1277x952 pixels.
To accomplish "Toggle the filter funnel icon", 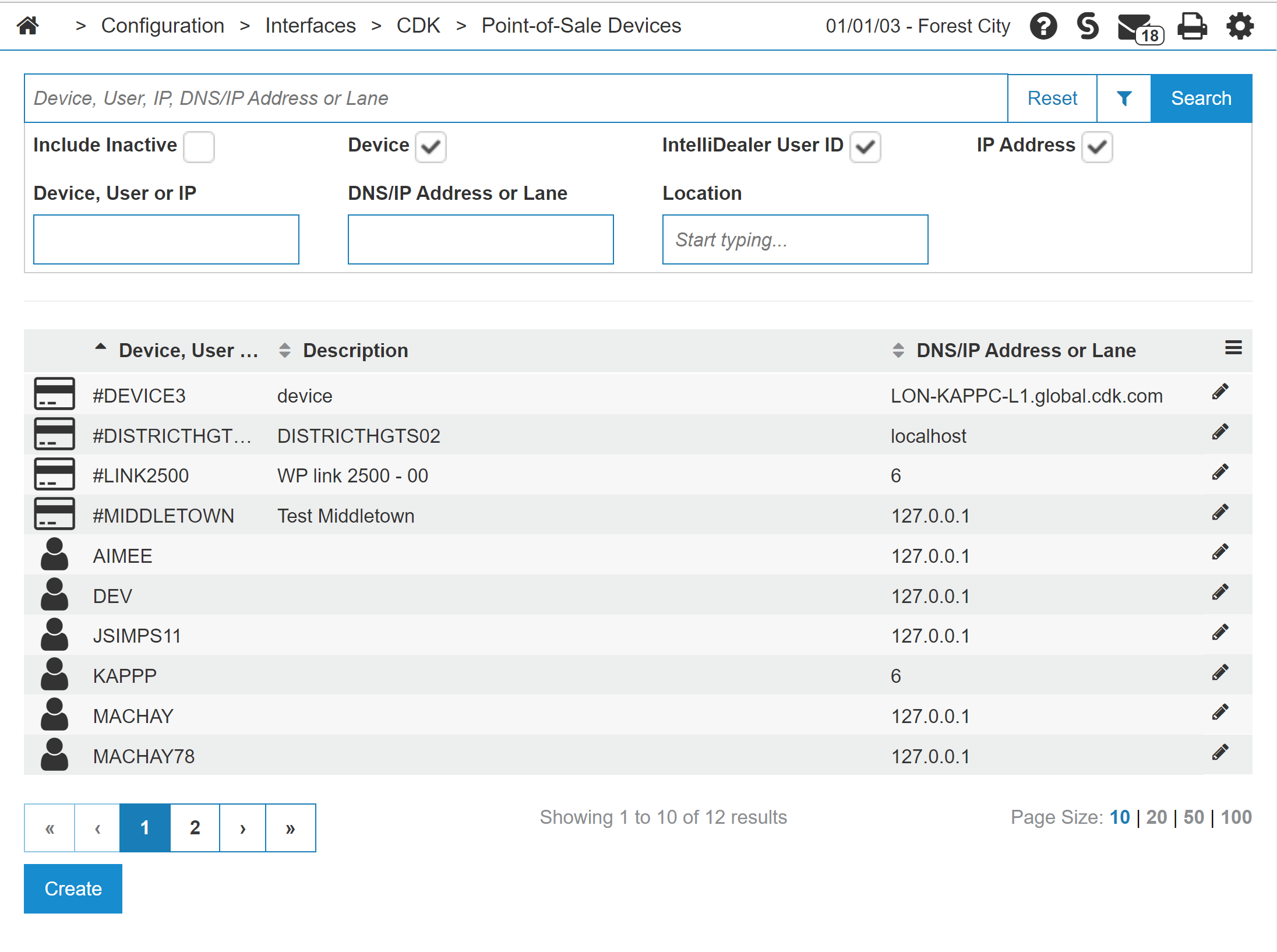I will pos(1124,98).
